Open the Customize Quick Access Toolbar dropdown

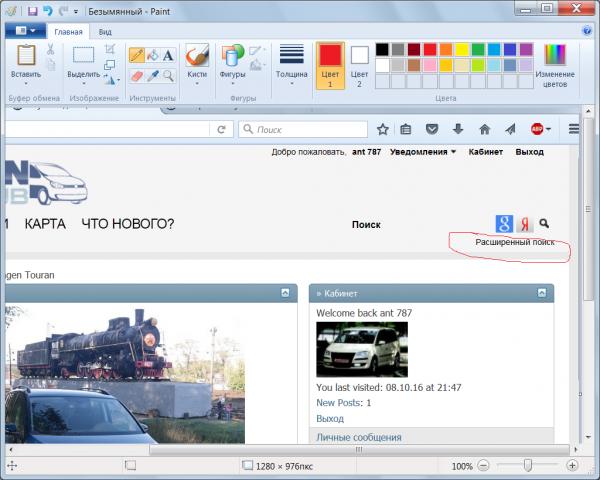(x=76, y=11)
